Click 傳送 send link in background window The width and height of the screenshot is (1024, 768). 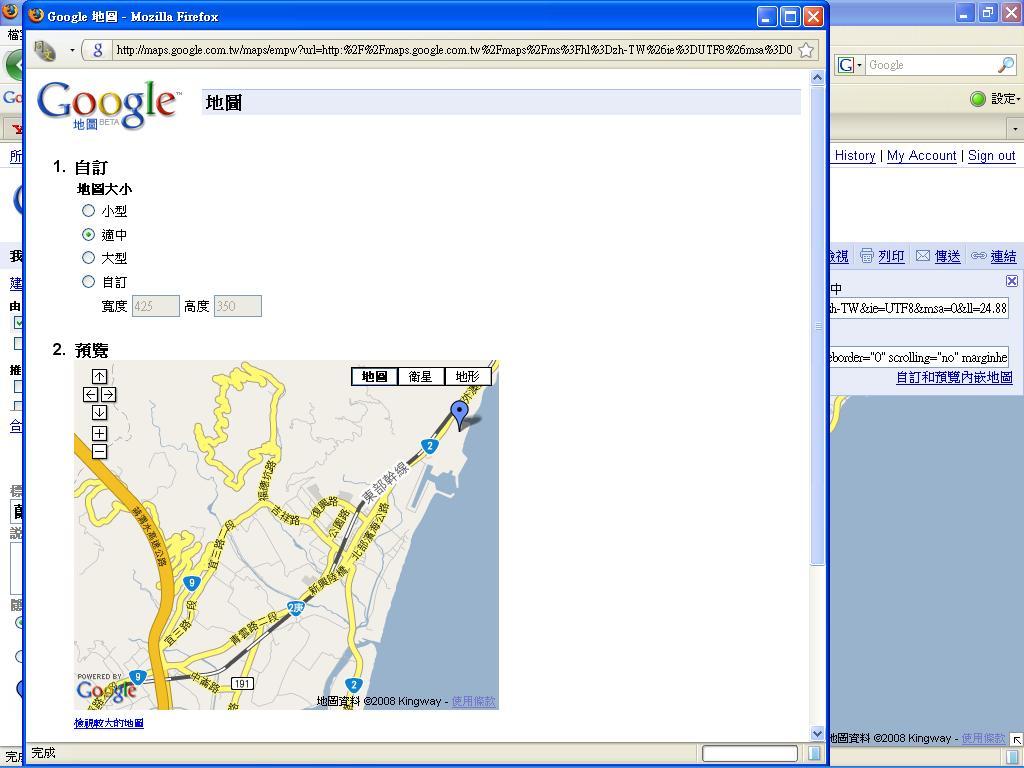click(948, 256)
